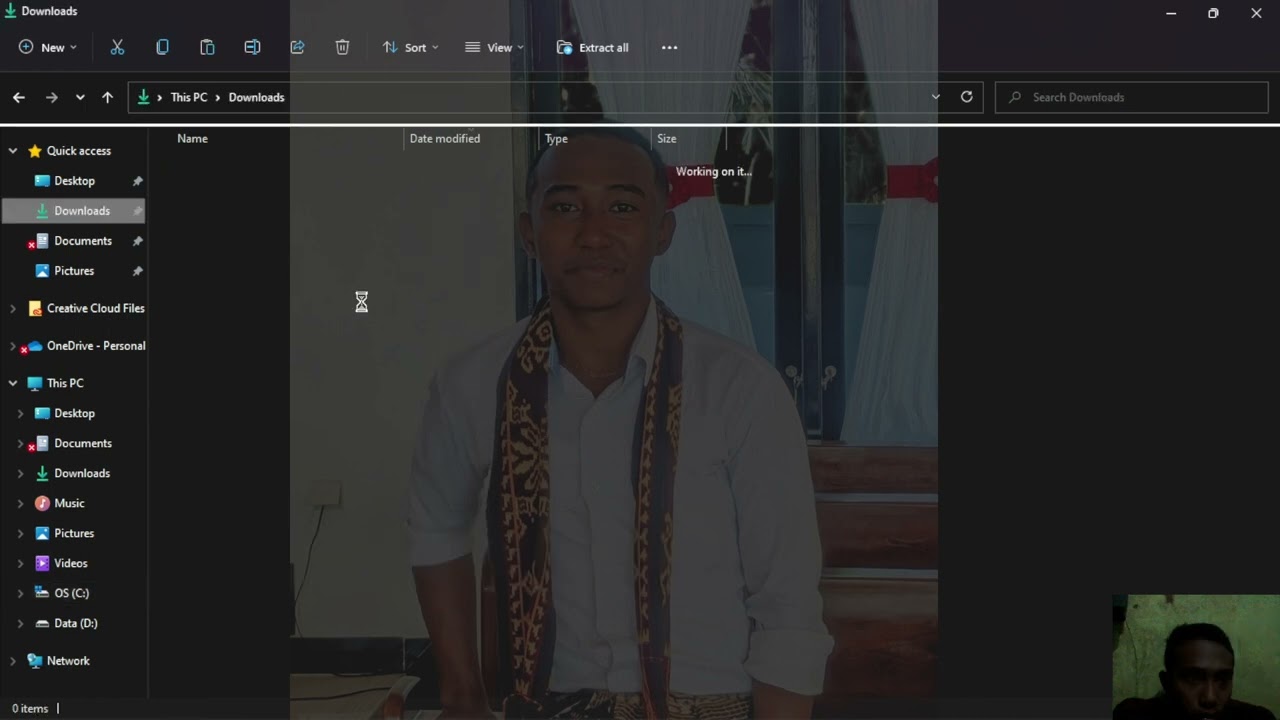Viewport: 1280px width, 720px height.
Task: Click This PC in the address breadcrumb
Action: pos(189,97)
